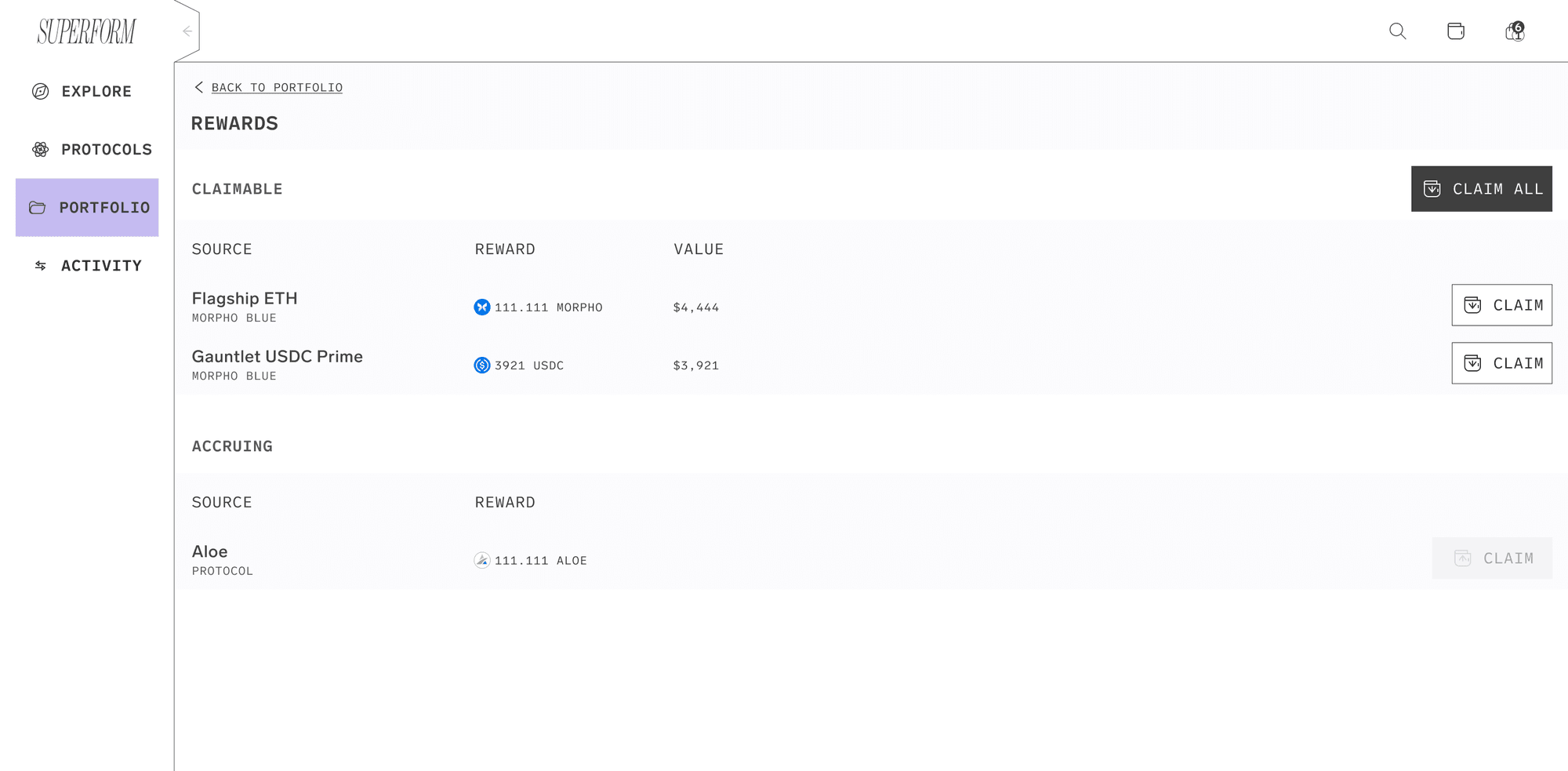Click the ALOE token icon
Screen dimensions: 1568x771
(482, 560)
